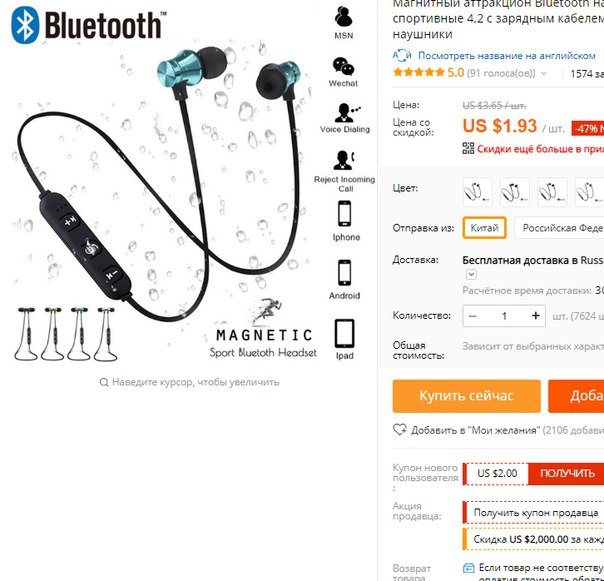Click the QR code icon for app discounts
This screenshot has height=581, width=604.
click(x=468, y=148)
